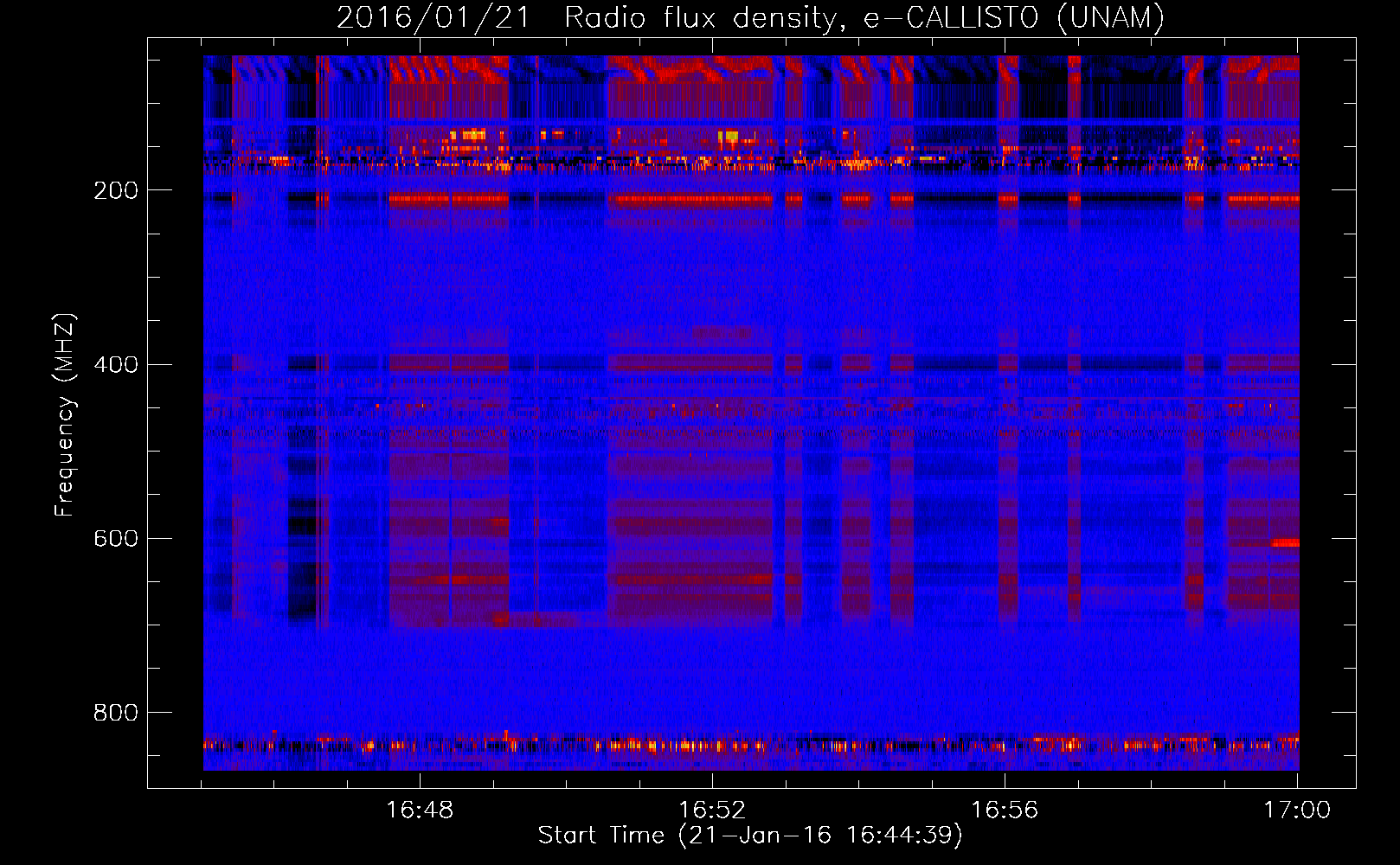Click the 'Frequency (MHZ)' y-axis label
This screenshot has height=865, width=1400.
pos(65,415)
